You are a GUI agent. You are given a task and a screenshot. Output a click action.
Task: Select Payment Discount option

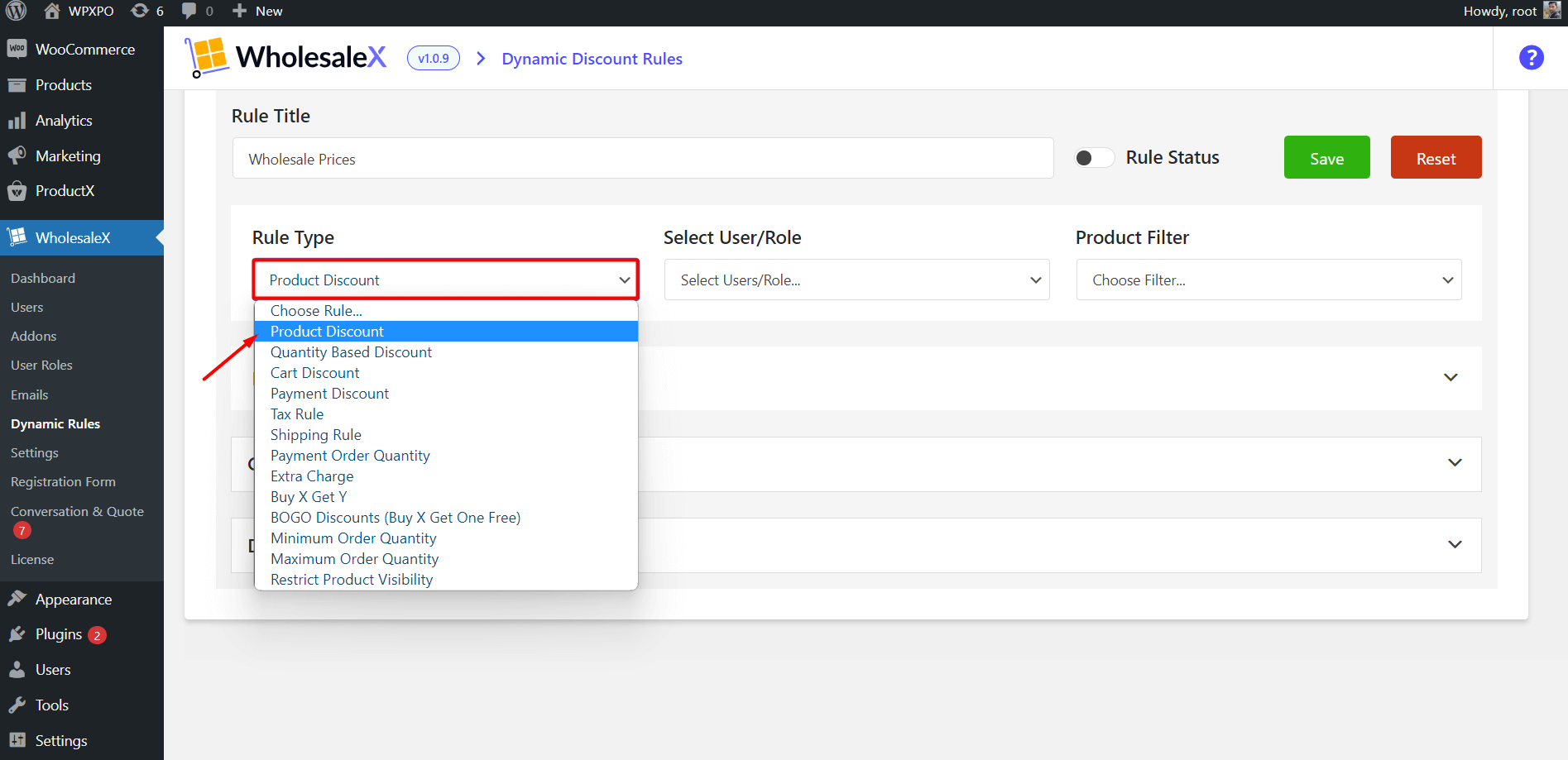click(x=446, y=394)
